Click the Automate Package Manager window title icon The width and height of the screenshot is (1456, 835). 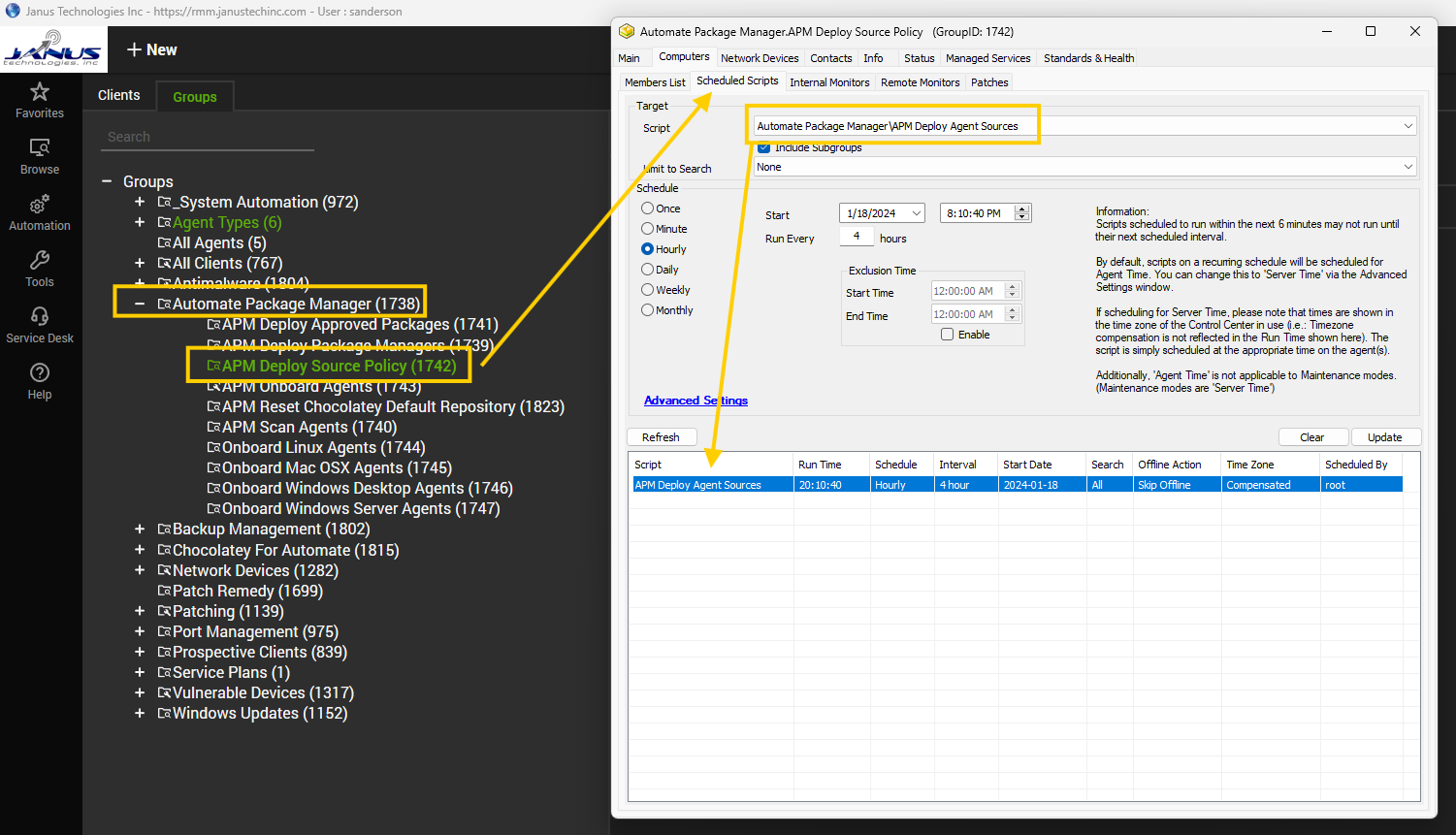coord(627,31)
